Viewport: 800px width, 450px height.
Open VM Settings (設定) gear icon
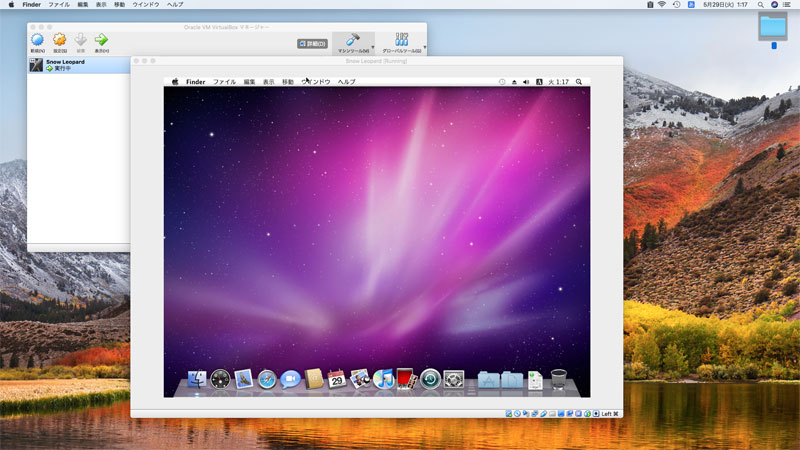[59, 41]
